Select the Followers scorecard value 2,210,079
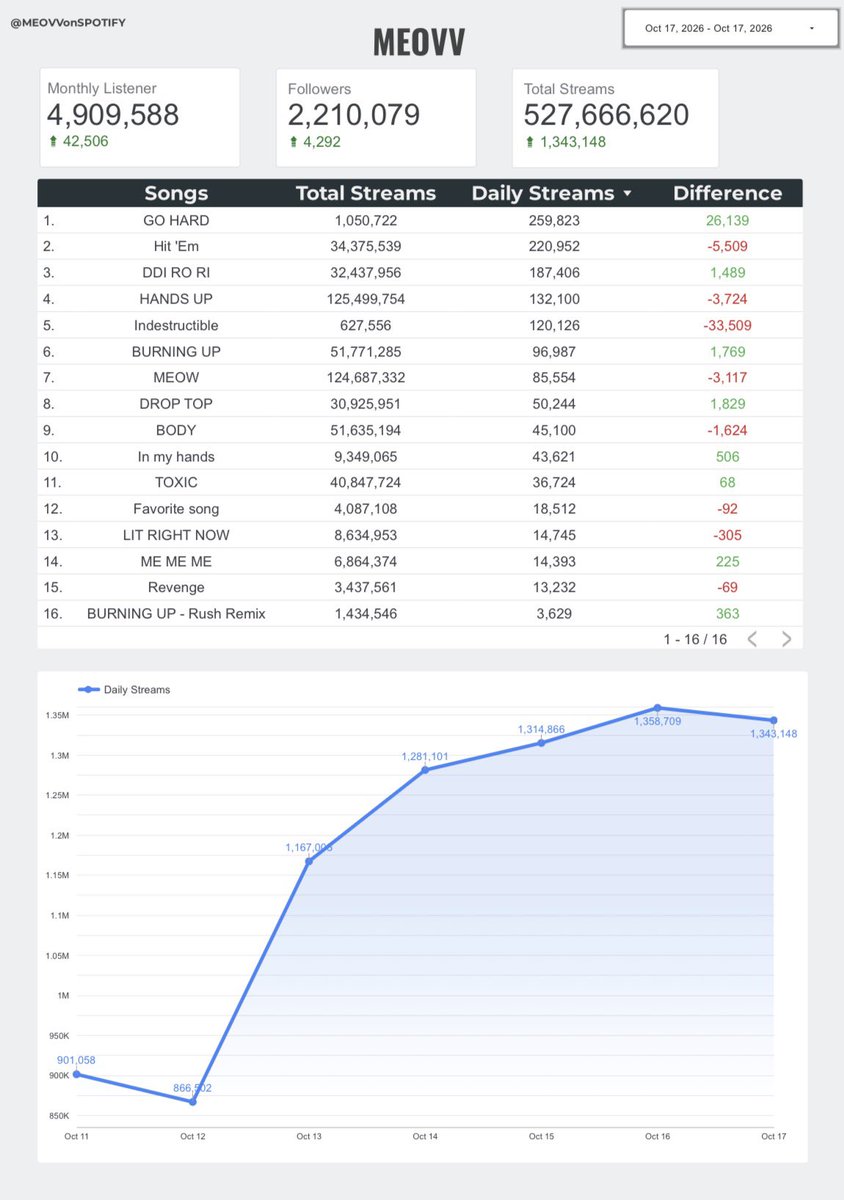The image size is (844, 1200). click(354, 115)
